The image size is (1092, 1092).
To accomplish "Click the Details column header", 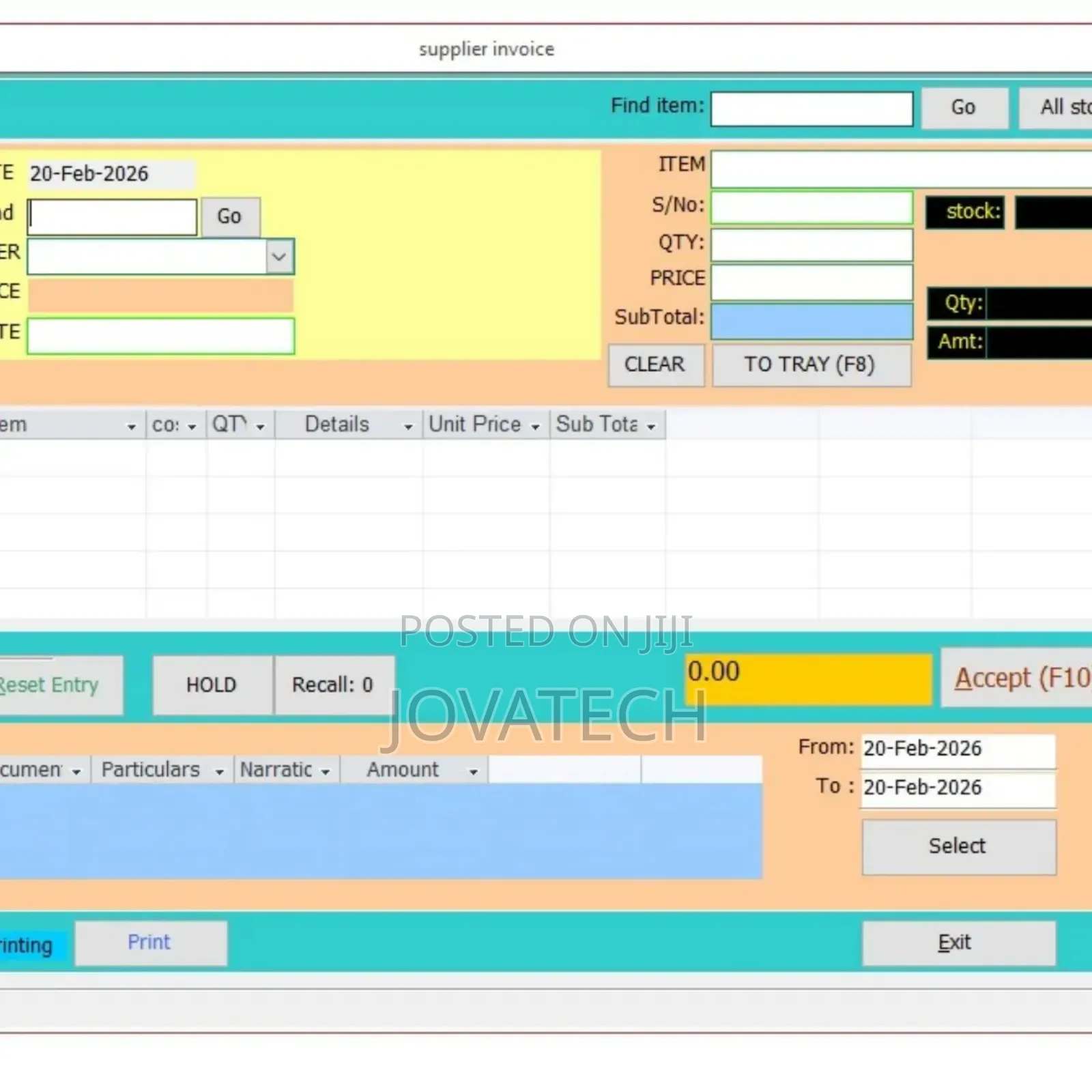I will coord(349,425).
